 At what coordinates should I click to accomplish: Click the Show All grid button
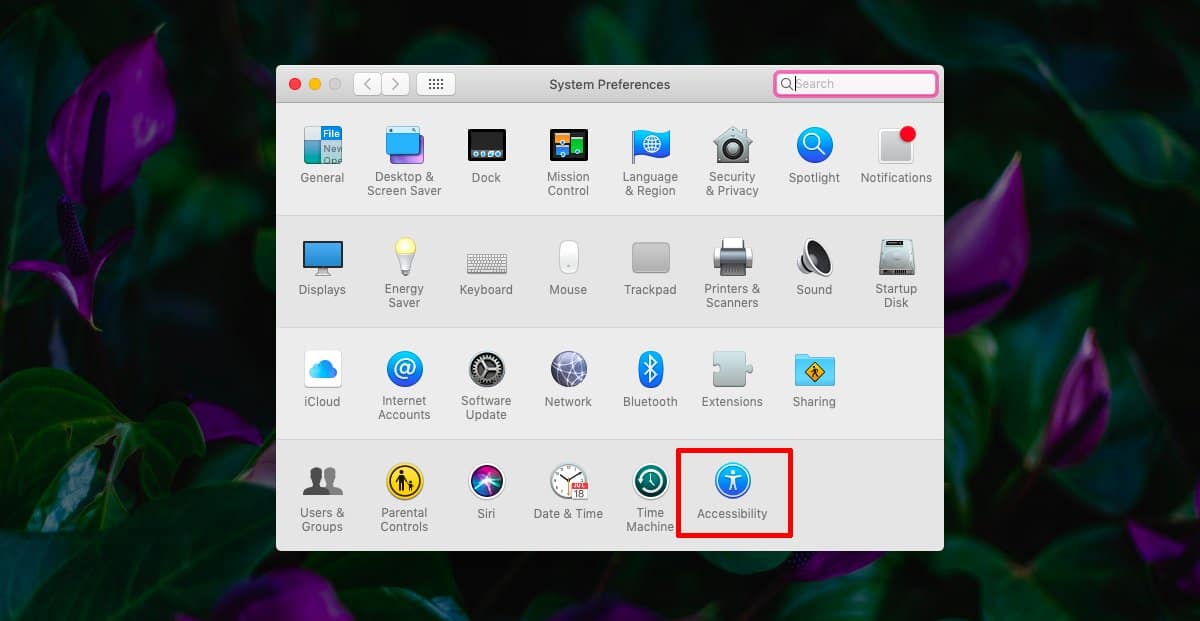pyautogui.click(x=436, y=84)
